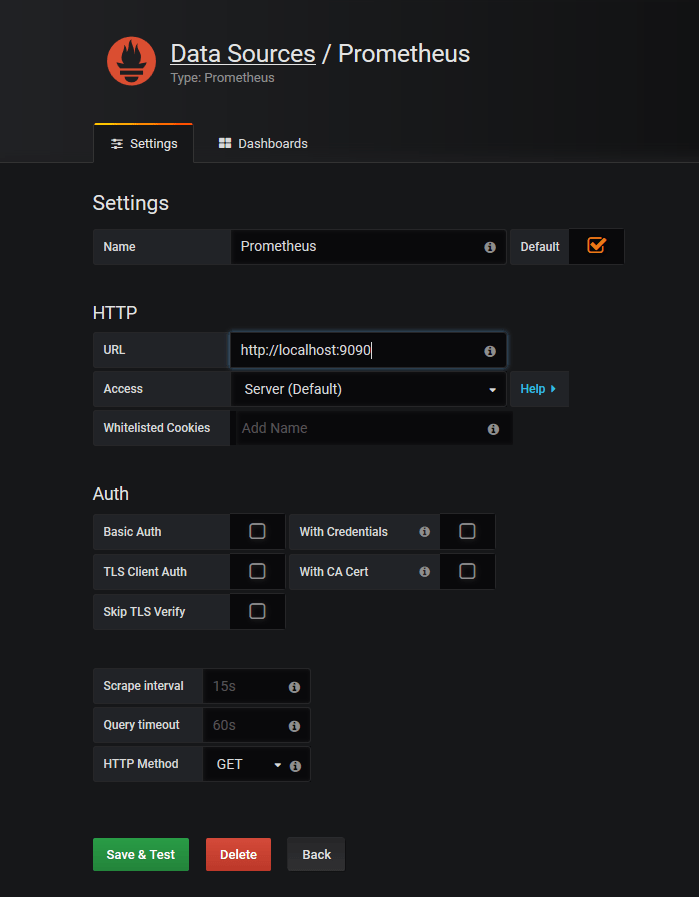Click the info icon beside Whitelisted Cookies

click(x=493, y=429)
